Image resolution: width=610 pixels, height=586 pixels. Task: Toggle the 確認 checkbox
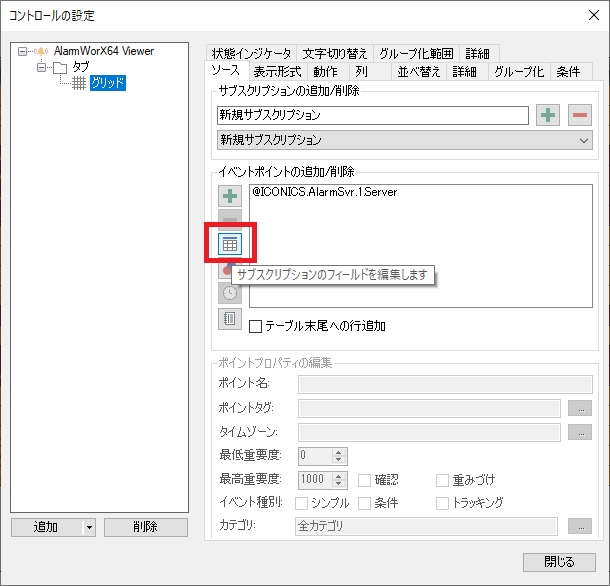pyautogui.click(x=364, y=480)
